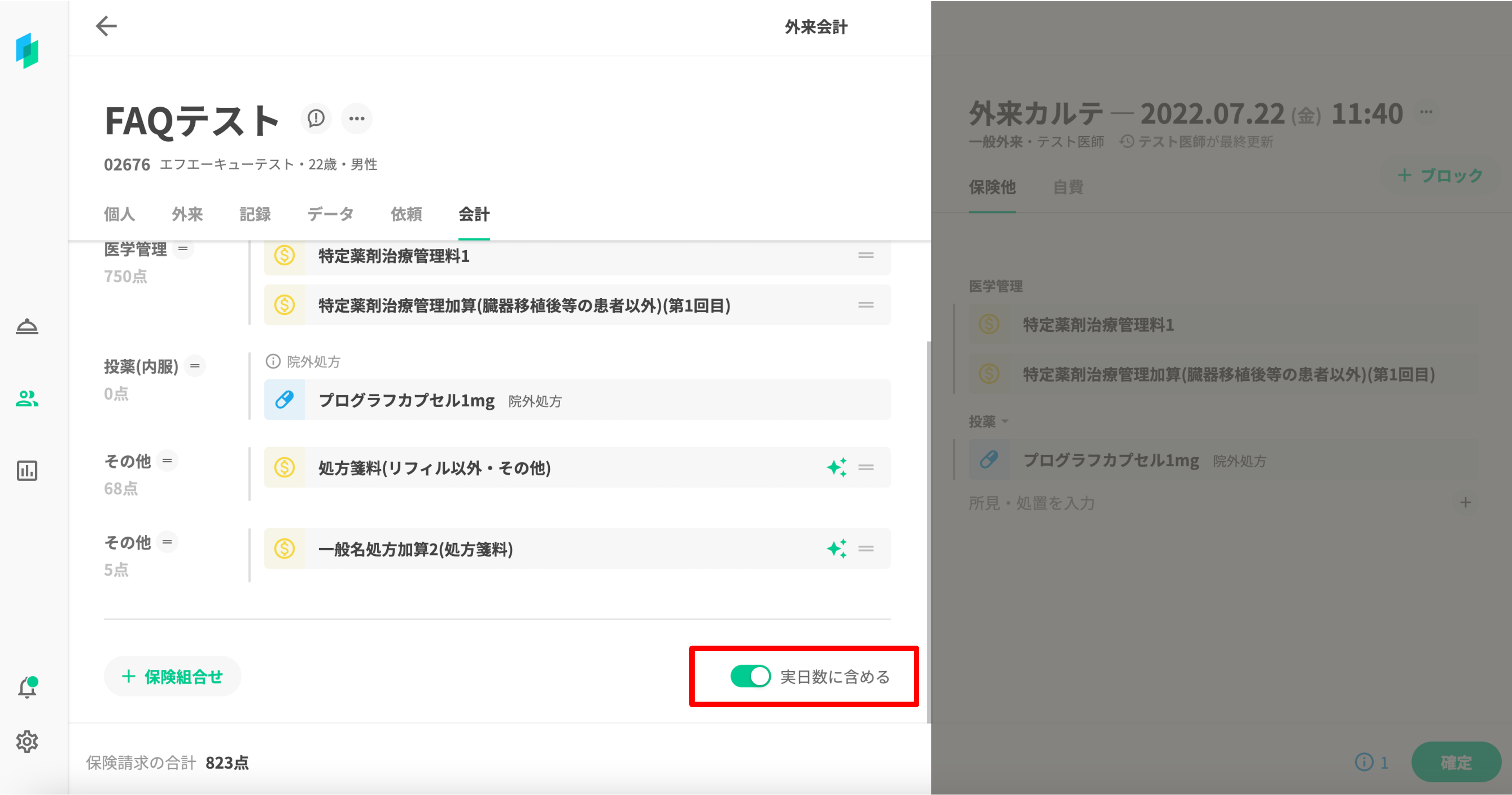This screenshot has width=1512, height=795.
Task: Click sparkle icon on 処方箋料 row
Action: pyautogui.click(x=837, y=468)
